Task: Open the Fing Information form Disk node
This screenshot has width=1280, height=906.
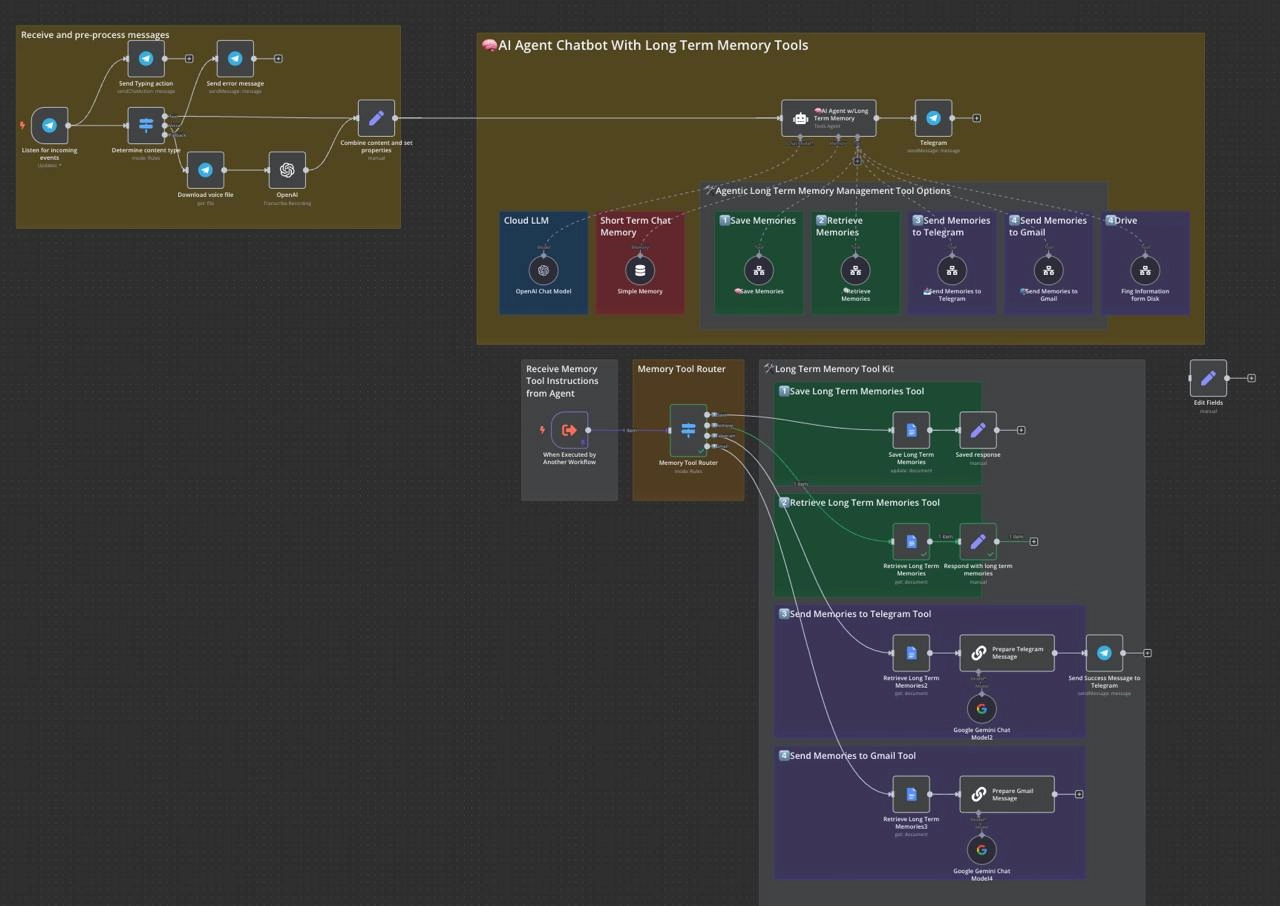Action: (x=1145, y=270)
